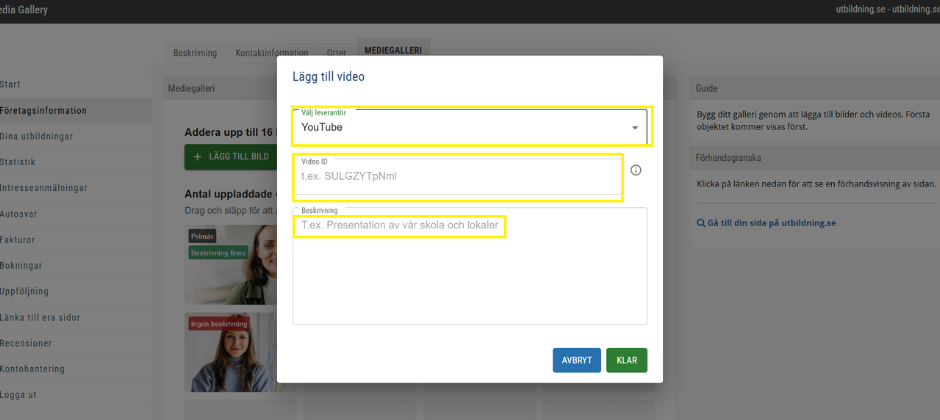Open the Kontaktinformation tab

272,53
